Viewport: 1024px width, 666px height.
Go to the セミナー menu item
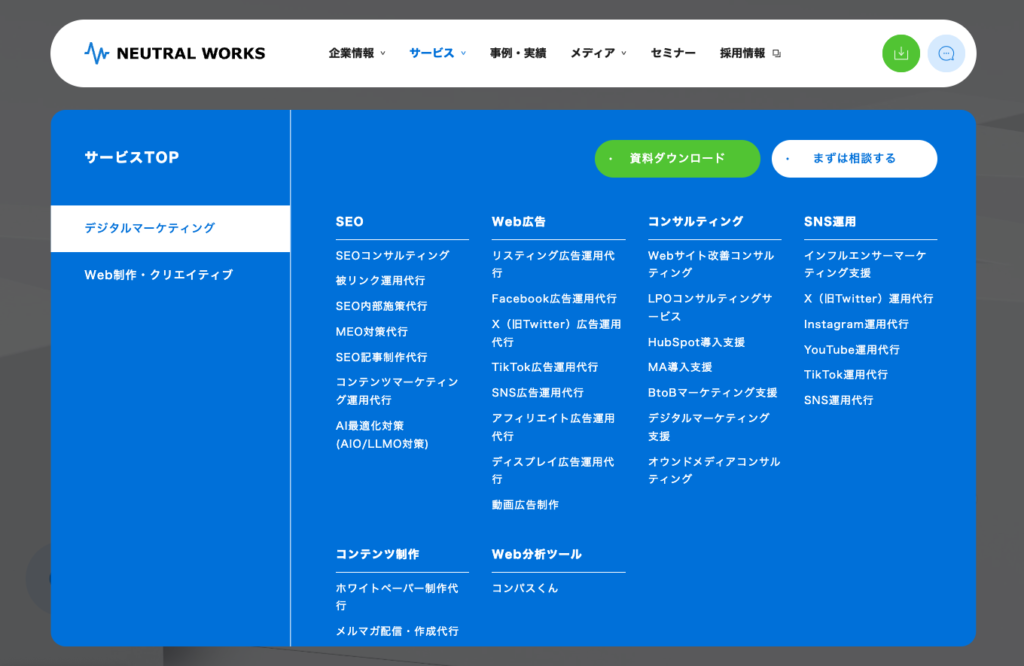point(673,53)
